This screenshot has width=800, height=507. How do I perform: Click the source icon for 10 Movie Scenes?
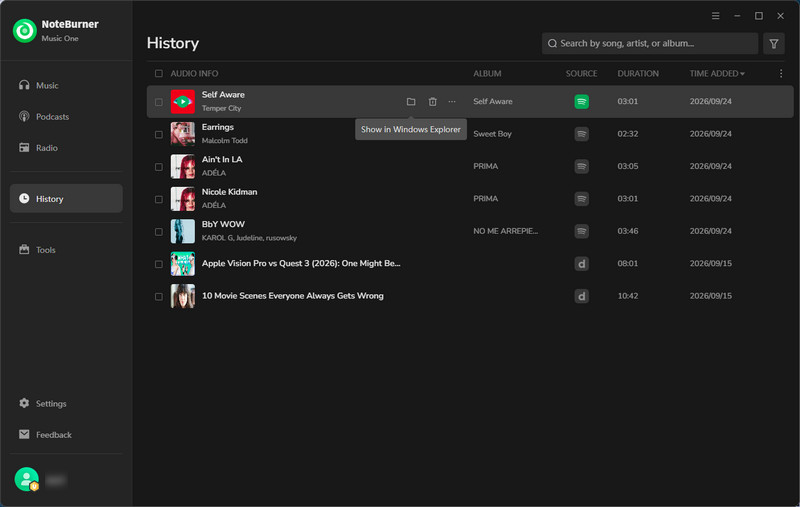(581, 296)
